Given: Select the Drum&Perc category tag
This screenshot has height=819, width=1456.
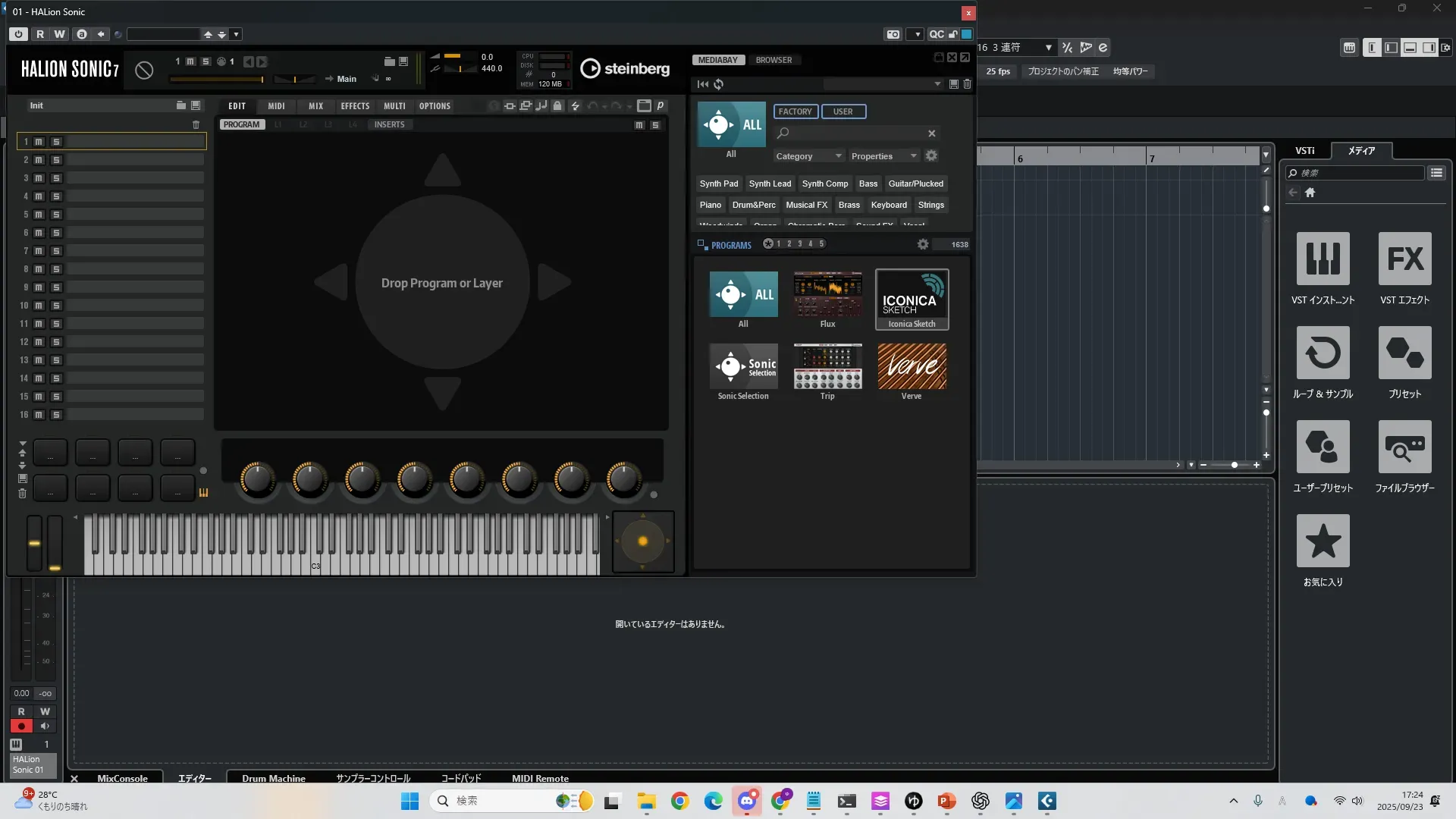Looking at the screenshot, I should 753,205.
